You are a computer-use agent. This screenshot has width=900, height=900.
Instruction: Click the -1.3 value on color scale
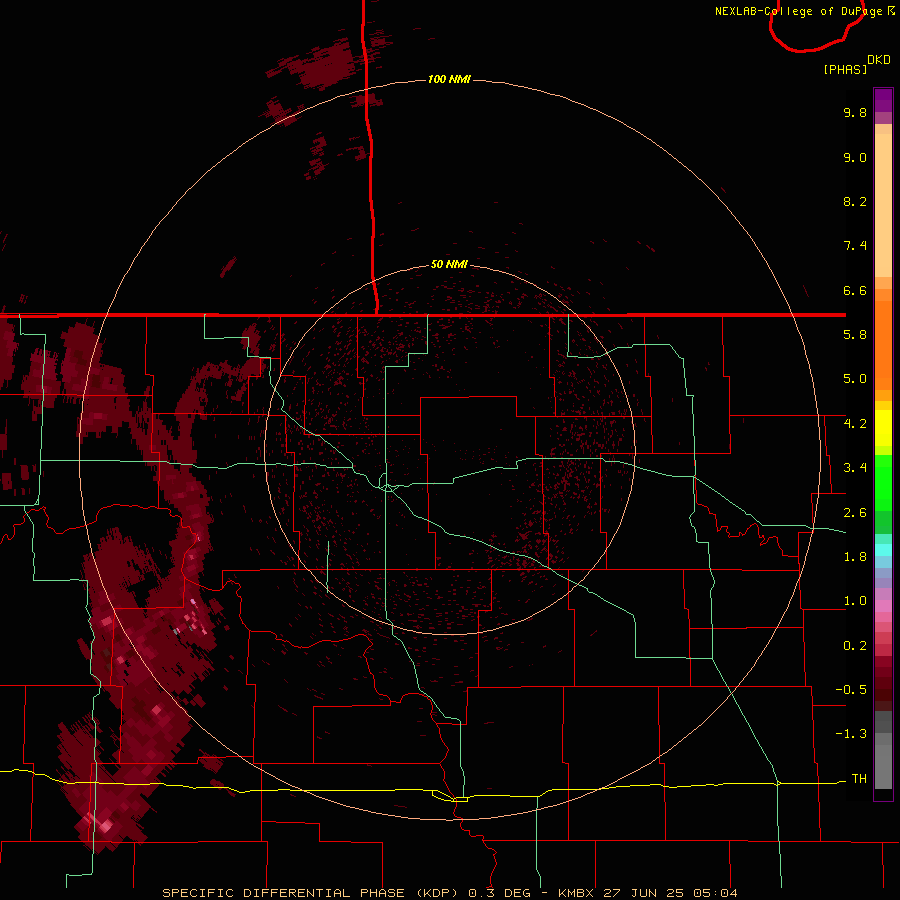tap(851, 734)
